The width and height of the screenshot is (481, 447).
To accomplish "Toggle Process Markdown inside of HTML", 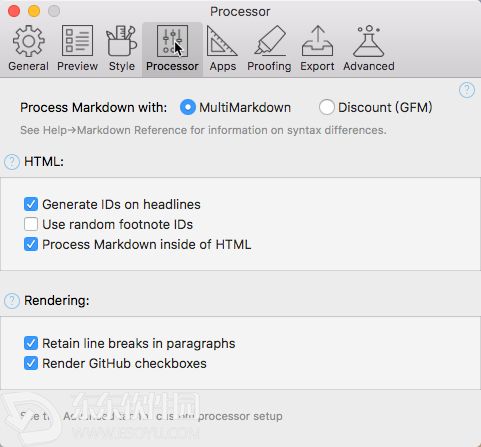I will pos(31,244).
